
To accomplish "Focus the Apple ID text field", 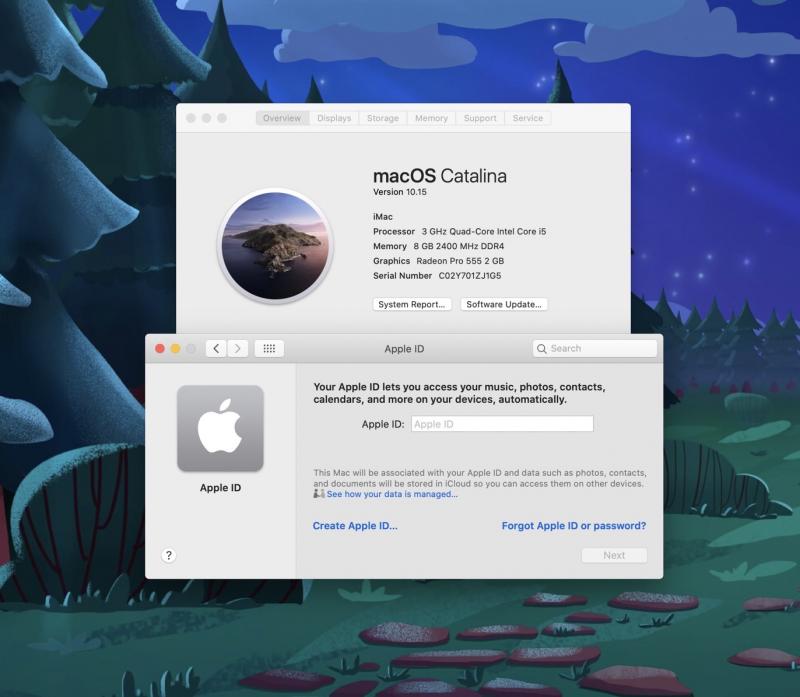I will (502, 424).
